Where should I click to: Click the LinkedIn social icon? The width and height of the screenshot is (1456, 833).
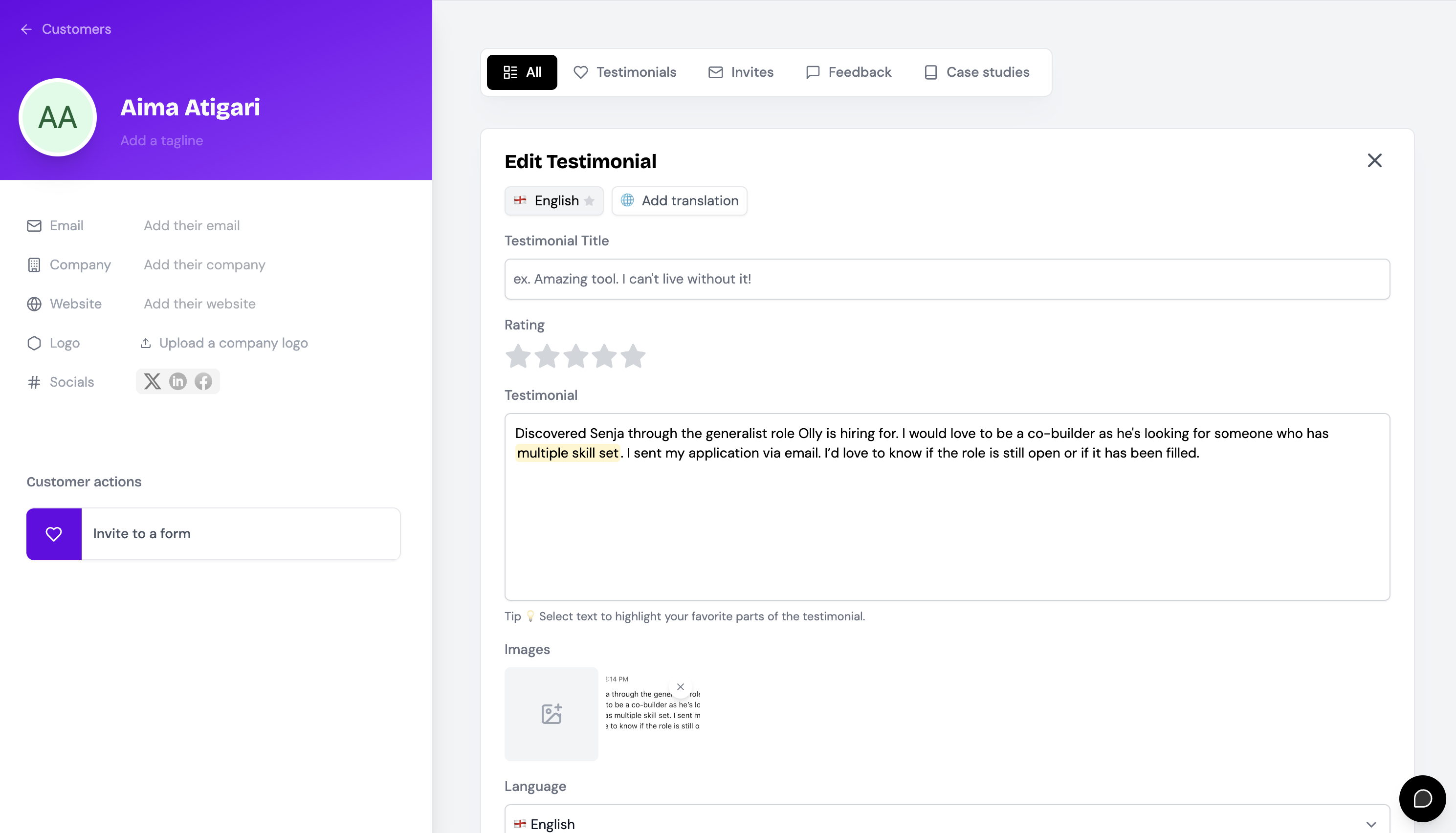click(178, 381)
